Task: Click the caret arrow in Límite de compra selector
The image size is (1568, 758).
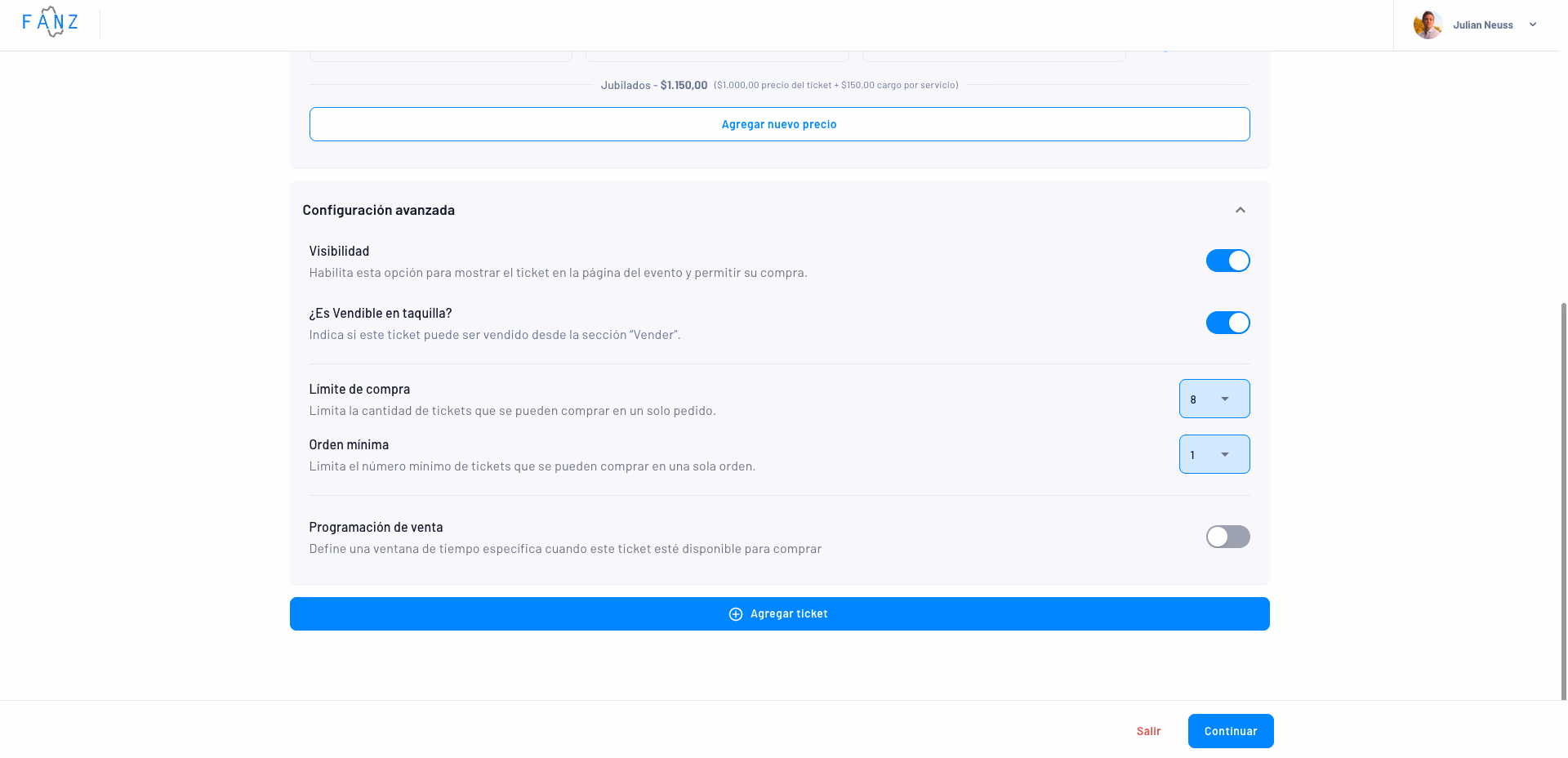Action: coord(1225,399)
